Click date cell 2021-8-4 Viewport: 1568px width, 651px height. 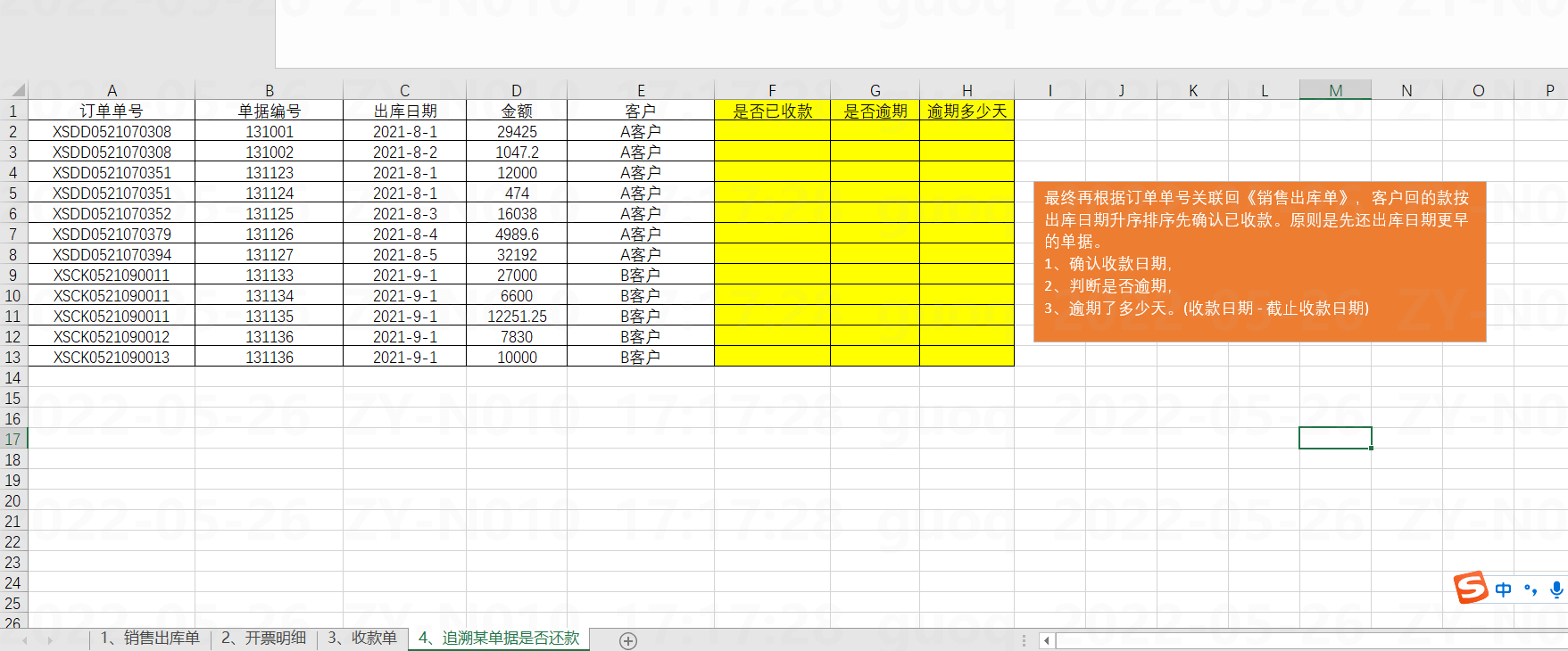[404, 234]
